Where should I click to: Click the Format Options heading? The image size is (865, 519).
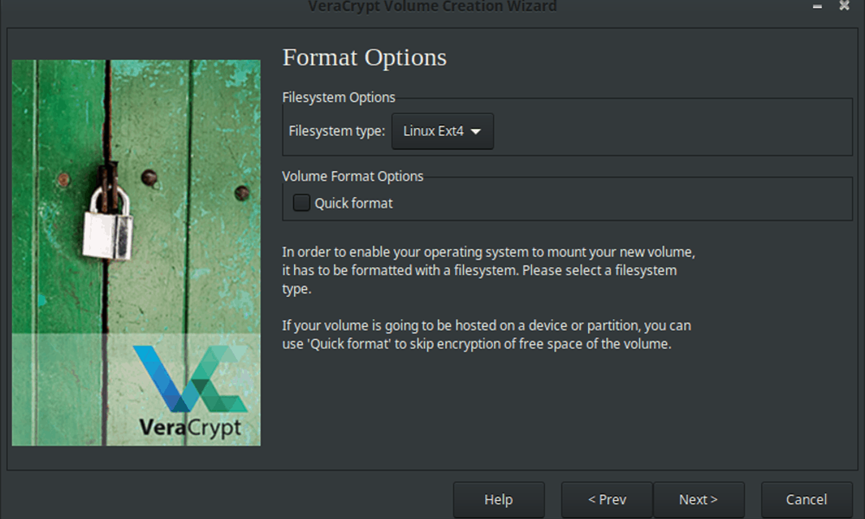tap(365, 57)
